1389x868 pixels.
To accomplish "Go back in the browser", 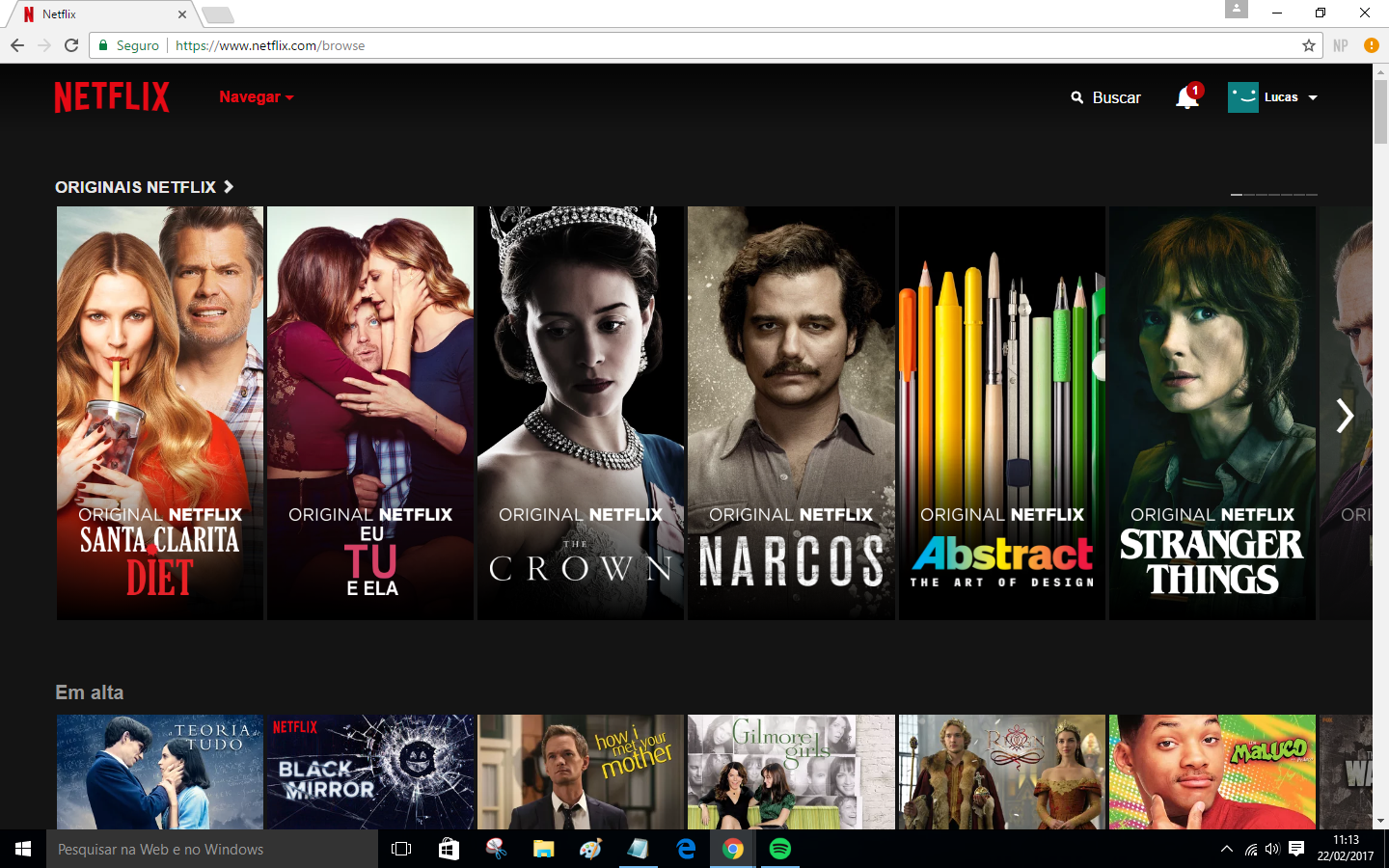I will [17, 45].
